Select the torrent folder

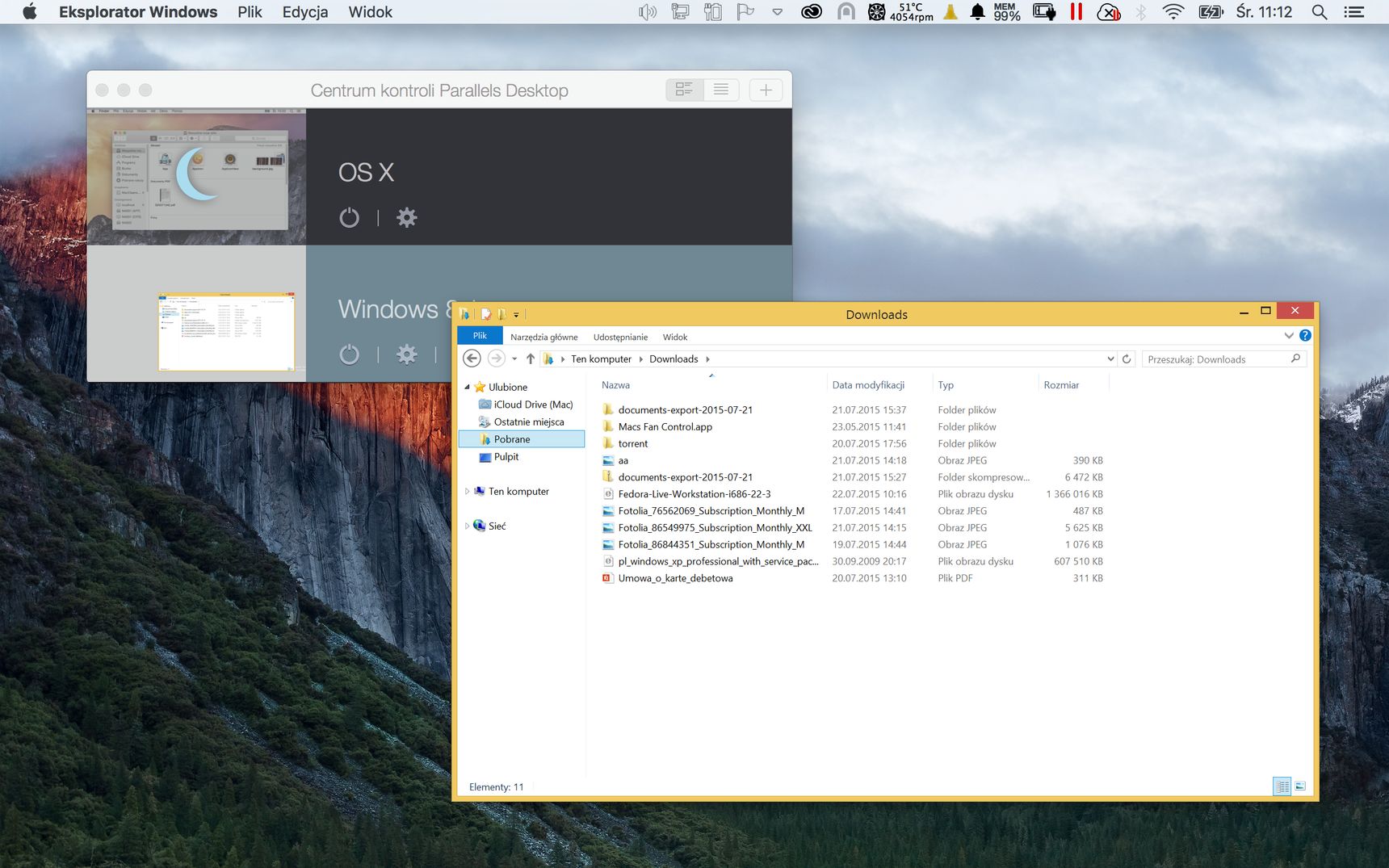(x=633, y=443)
